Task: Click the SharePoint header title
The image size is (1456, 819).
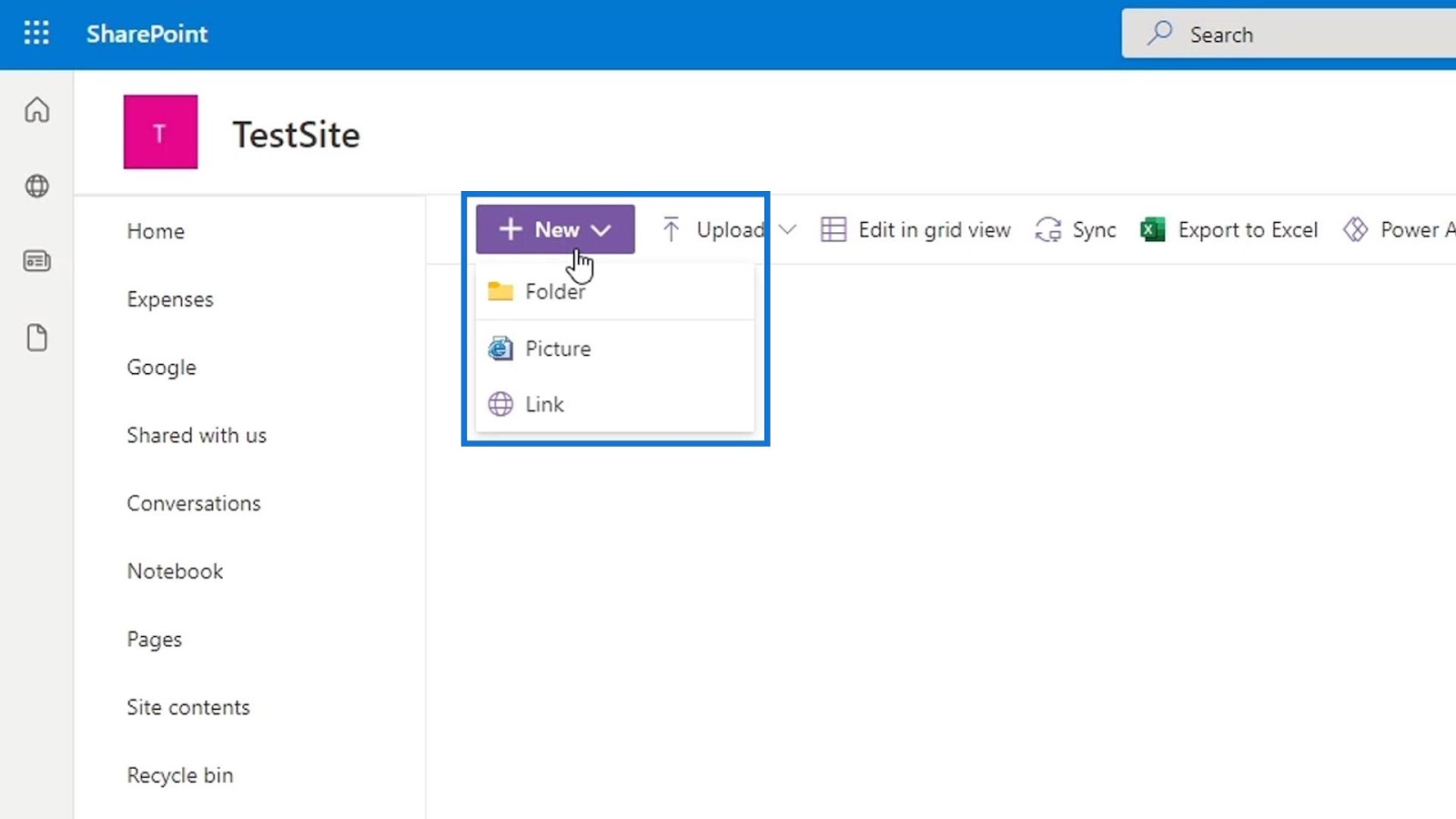Action: tap(147, 34)
